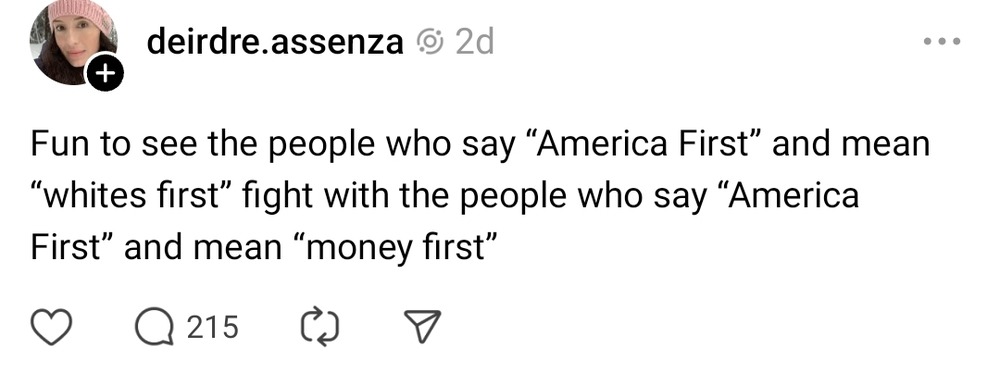Click the 2d timestamp
Screen dimensions: 1000x373
pyautogui.click(x=475, y=43)
